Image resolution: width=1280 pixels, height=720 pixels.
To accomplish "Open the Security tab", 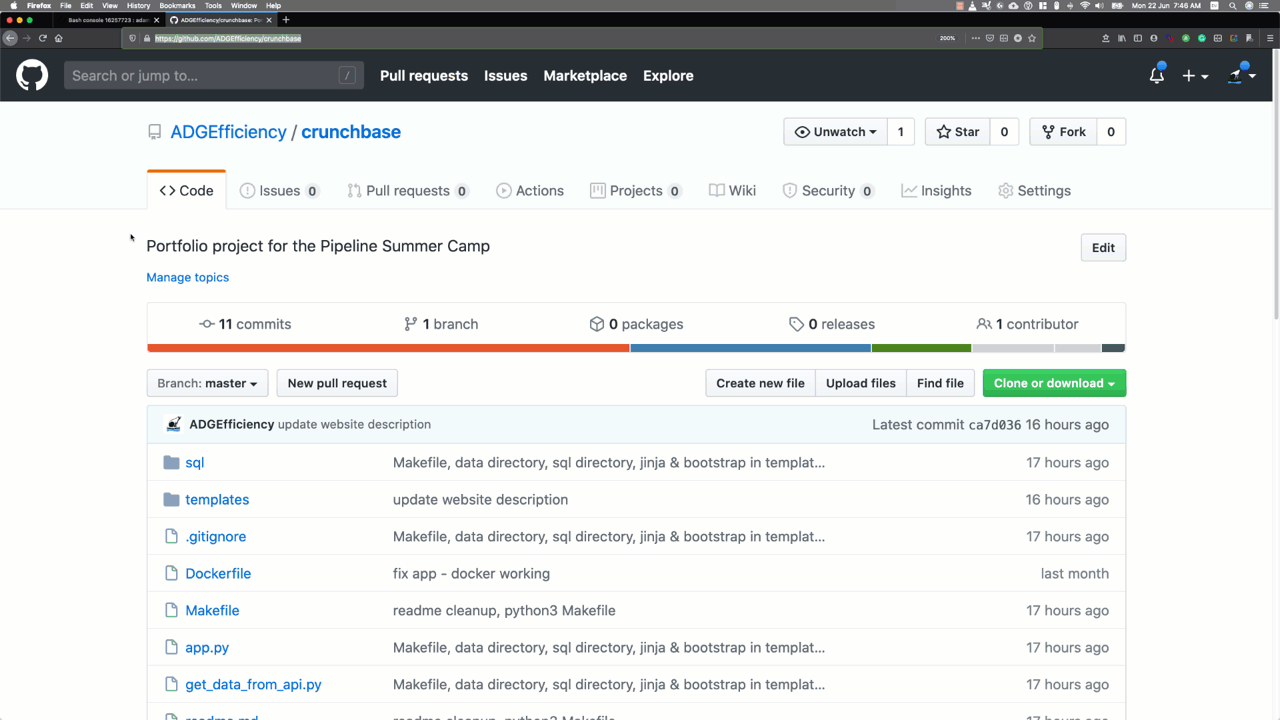I will [x=828, y=190].
